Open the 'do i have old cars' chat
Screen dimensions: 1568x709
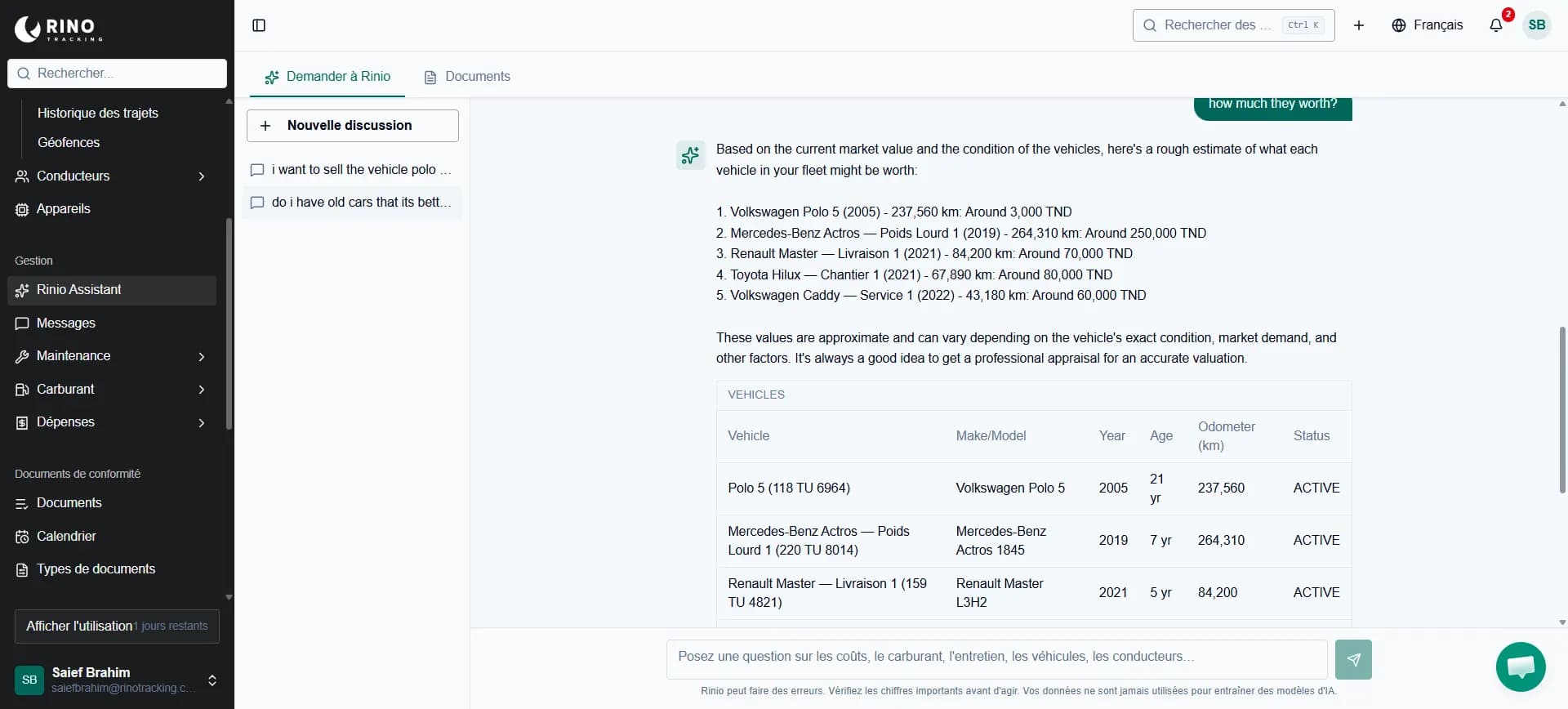353,203
